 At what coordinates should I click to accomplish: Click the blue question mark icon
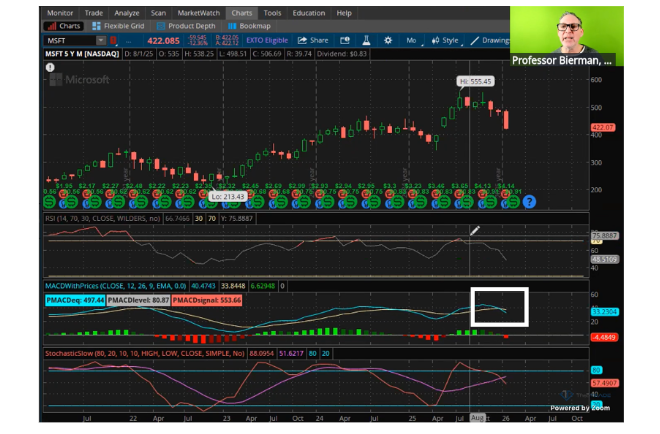529,202
